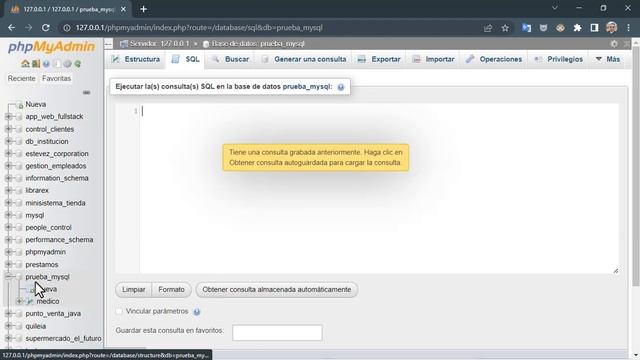Show Reciente tables list
Viewport: 640px width, 360px height.
(21, 78)
